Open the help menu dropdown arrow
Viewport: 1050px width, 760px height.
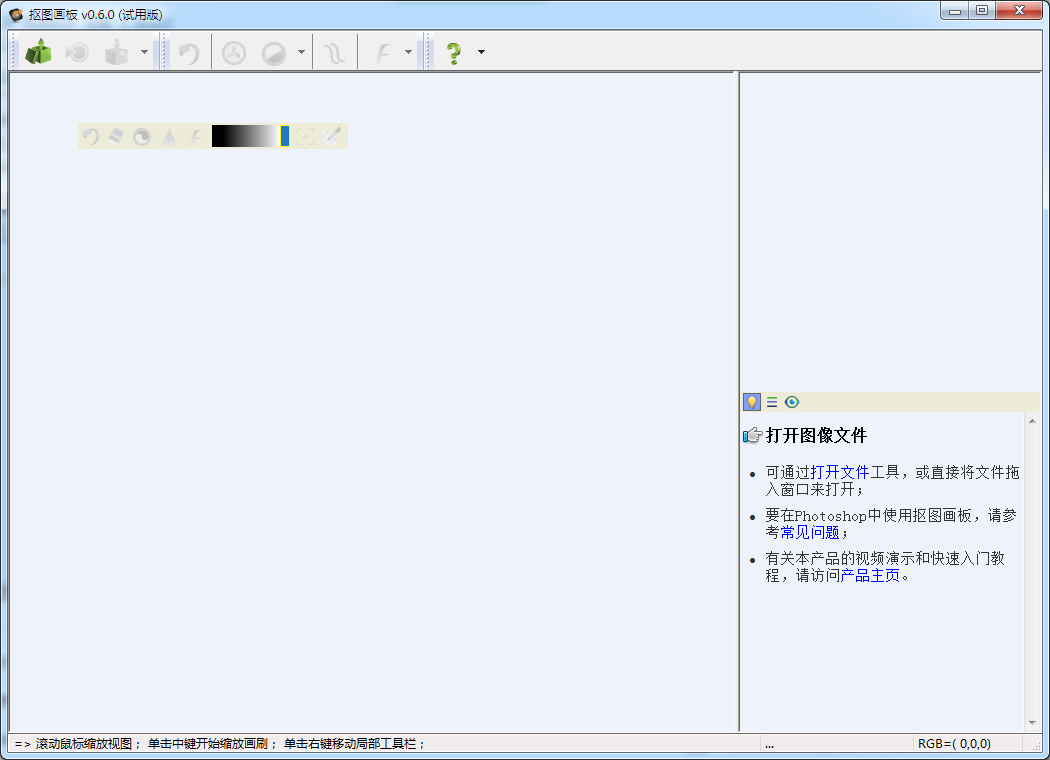pyautogui.click(x=481, y=52)
